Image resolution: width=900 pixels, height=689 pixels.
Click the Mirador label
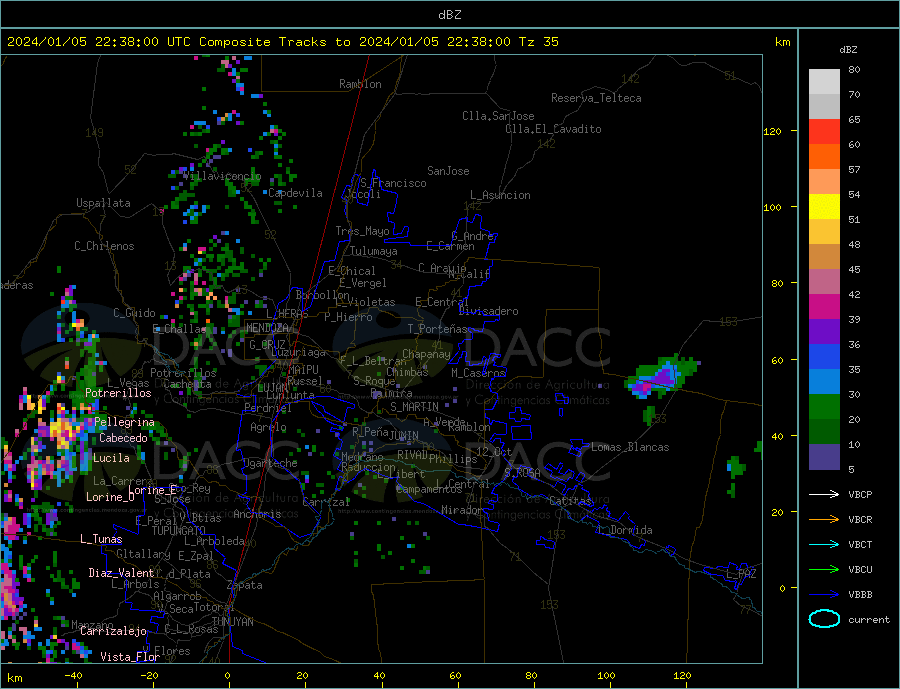click(x=462, y=510)
